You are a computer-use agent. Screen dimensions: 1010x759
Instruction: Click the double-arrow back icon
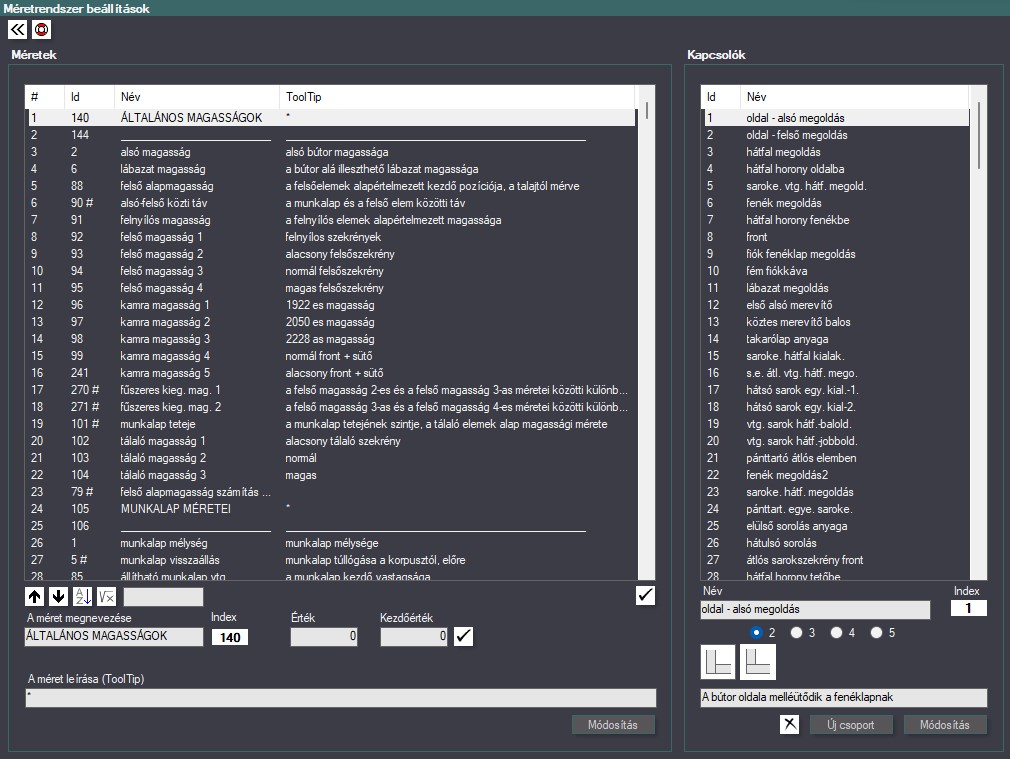click(x=17, y=30)
